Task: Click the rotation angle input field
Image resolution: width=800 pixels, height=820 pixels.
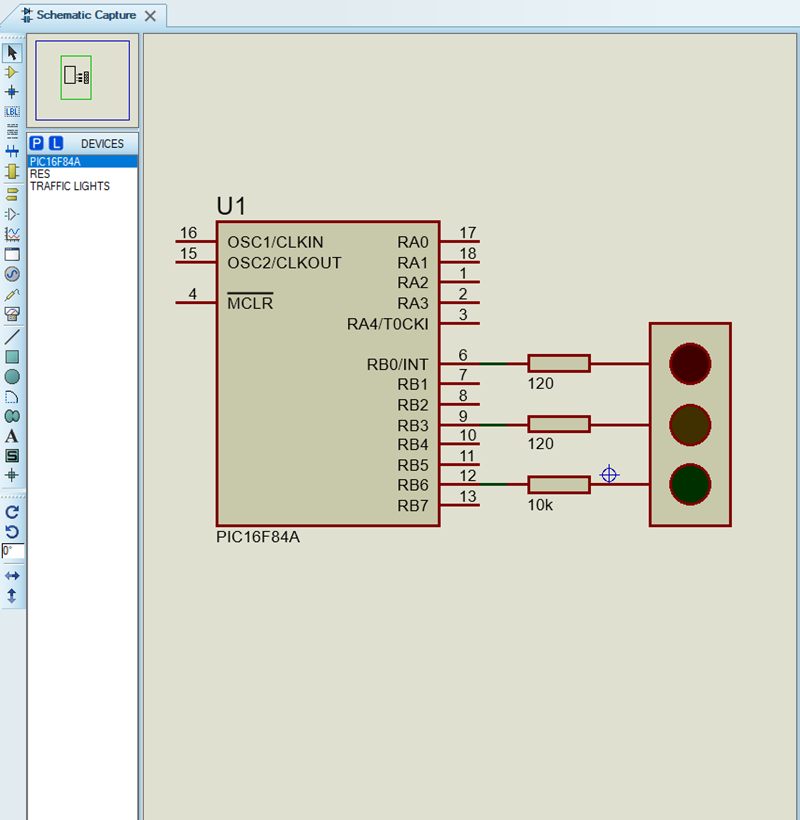Action: [12, 551]
